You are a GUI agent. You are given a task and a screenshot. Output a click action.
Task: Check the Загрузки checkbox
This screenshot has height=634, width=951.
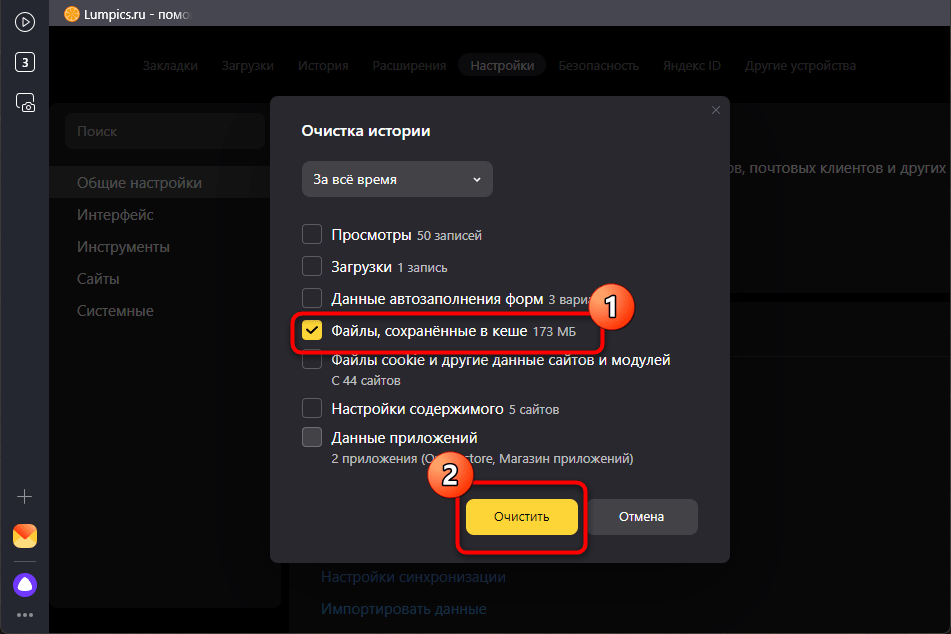312,266
